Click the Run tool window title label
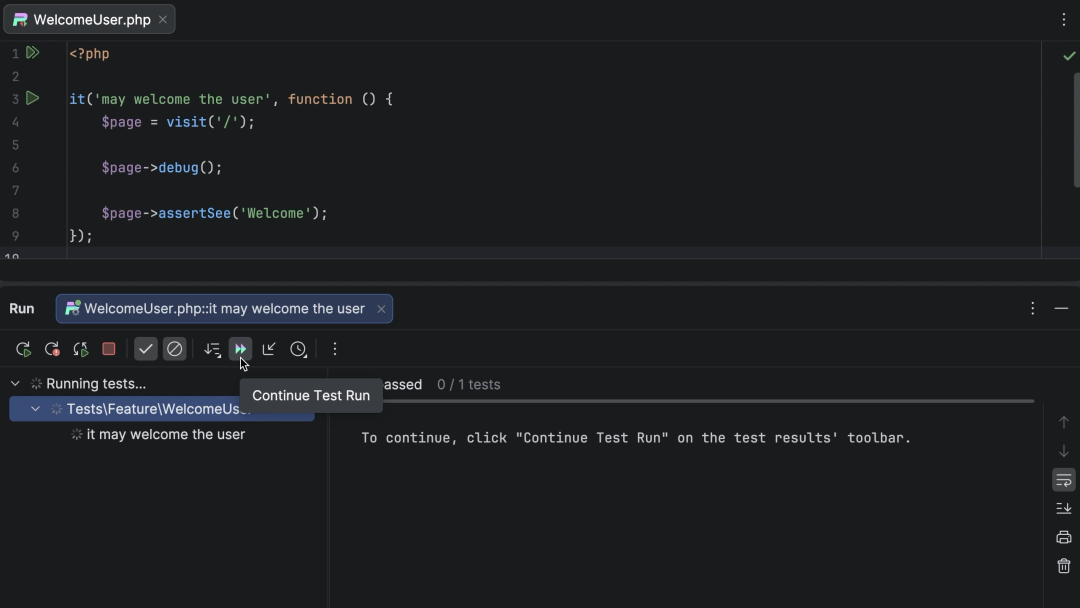1080x608 pixels. 21,308
